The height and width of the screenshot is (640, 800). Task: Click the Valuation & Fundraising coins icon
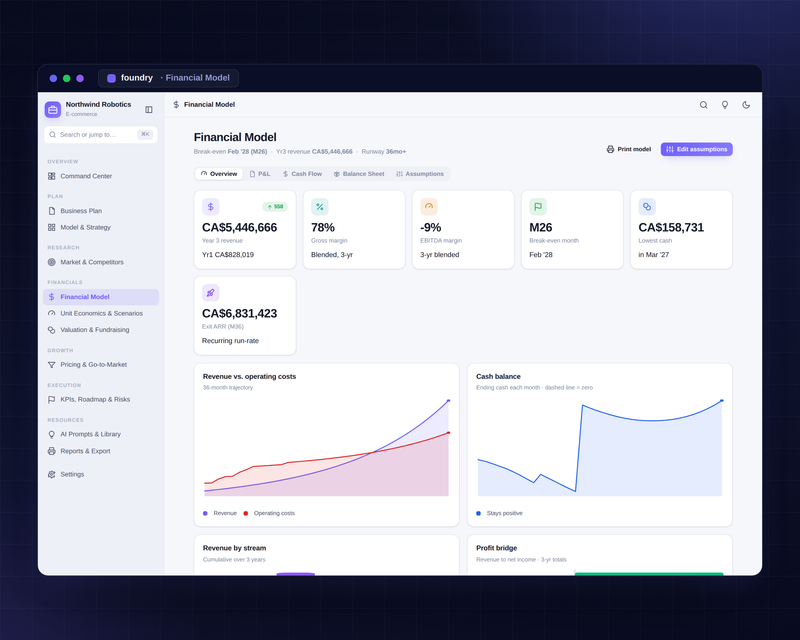click(52, 330)
